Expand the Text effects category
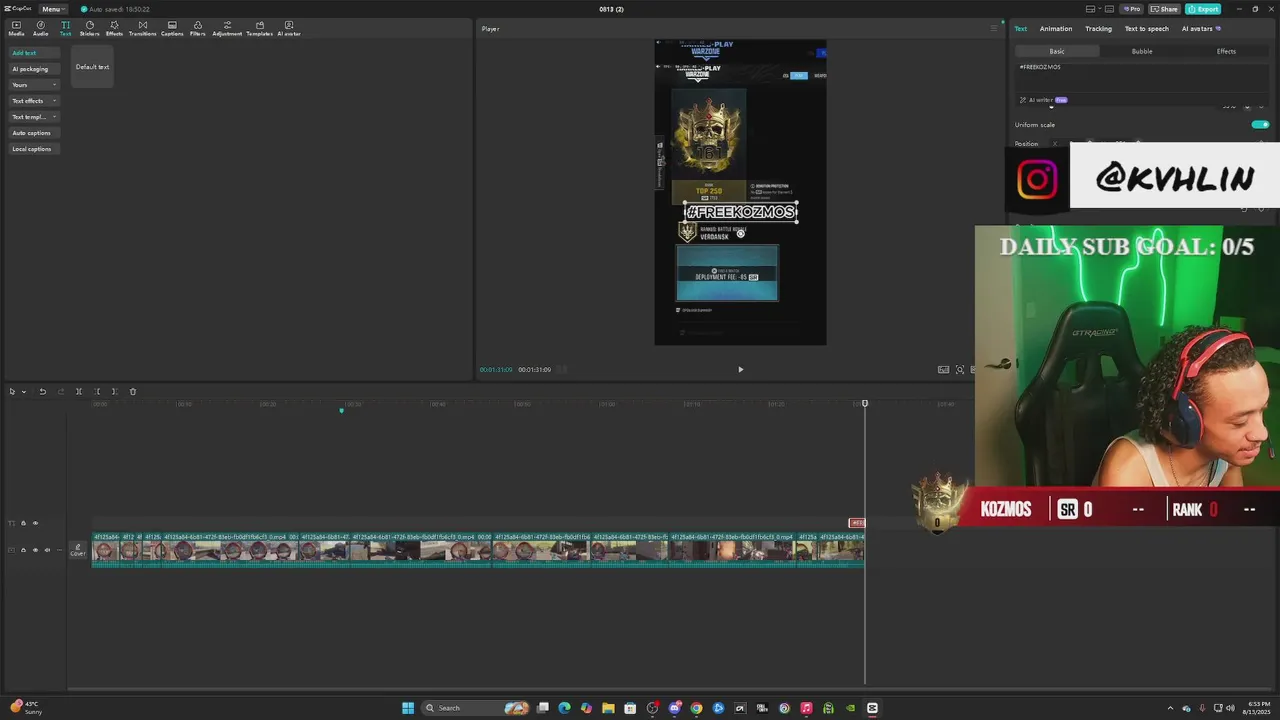 point(34,101)
